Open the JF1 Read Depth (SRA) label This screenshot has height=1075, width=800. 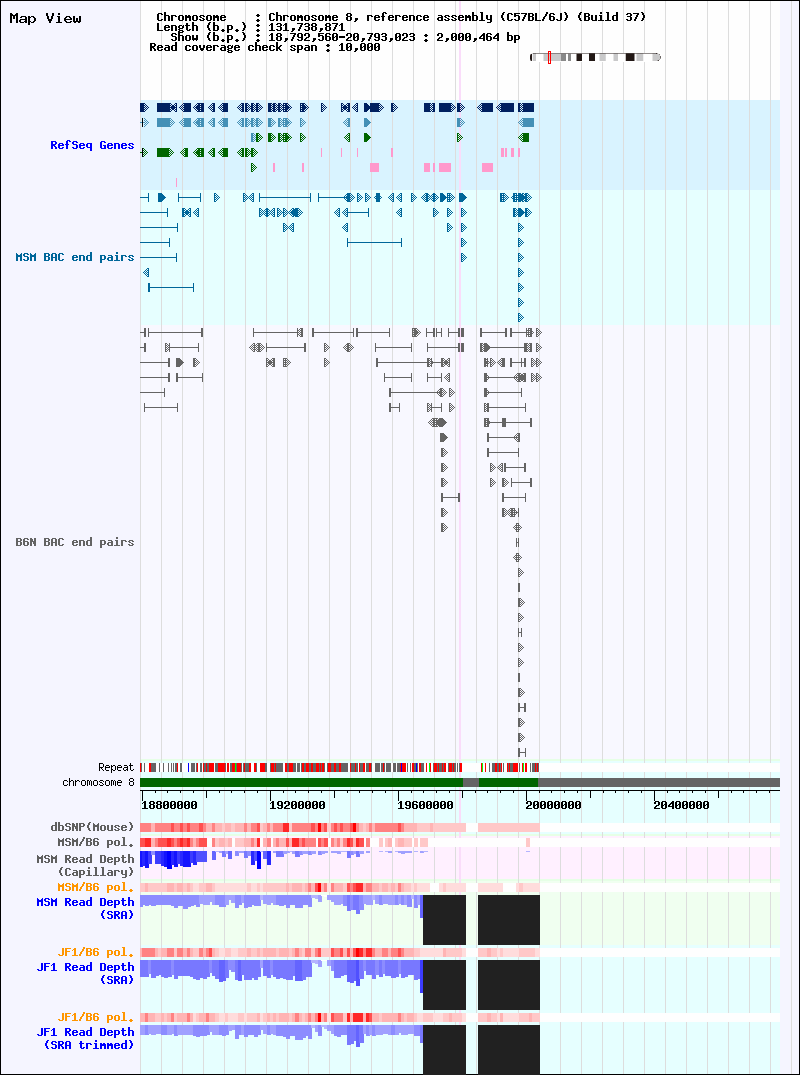point(86,974)
